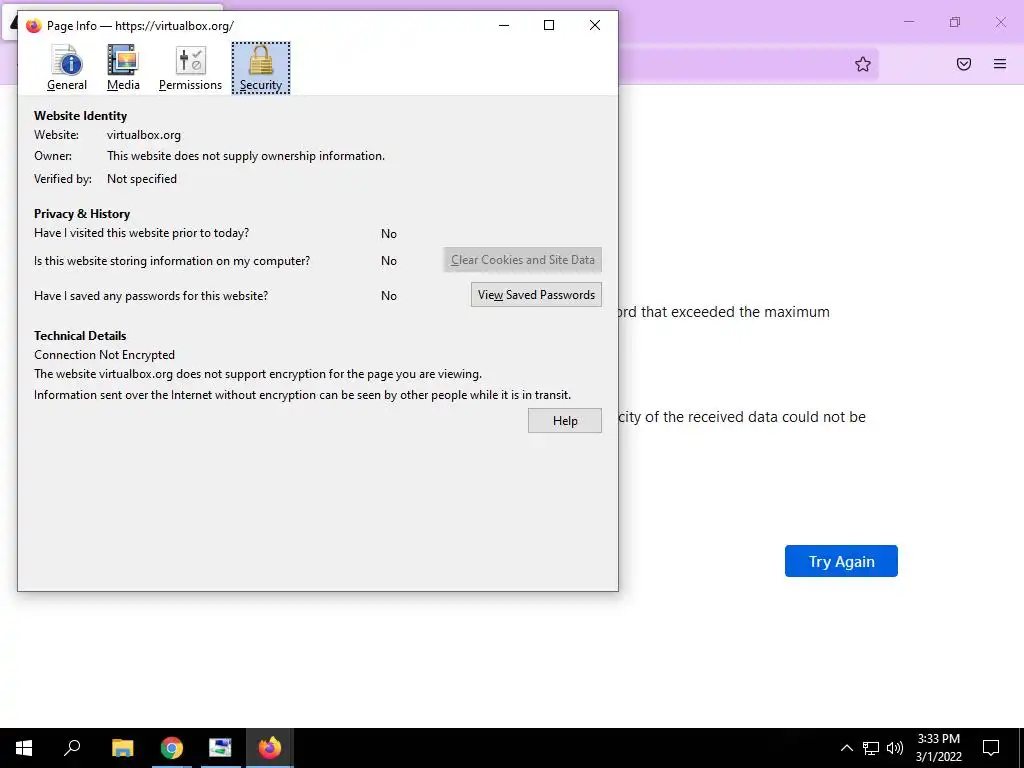
Task: Minimize the Page Info window
Action: click(x=504, y=25)
